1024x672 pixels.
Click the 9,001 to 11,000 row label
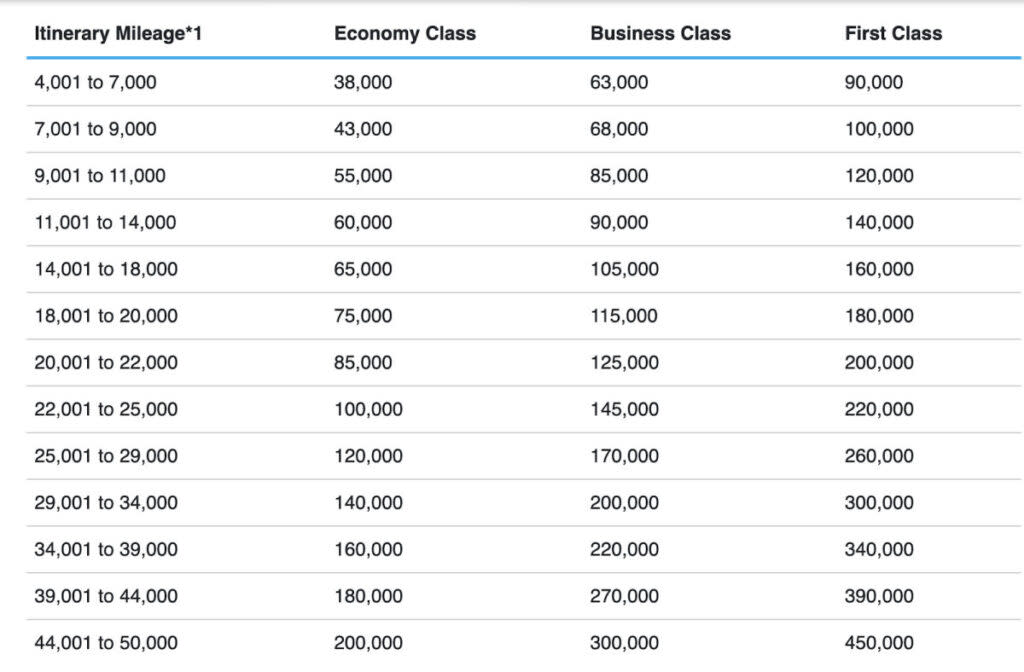tap(100, 176)
